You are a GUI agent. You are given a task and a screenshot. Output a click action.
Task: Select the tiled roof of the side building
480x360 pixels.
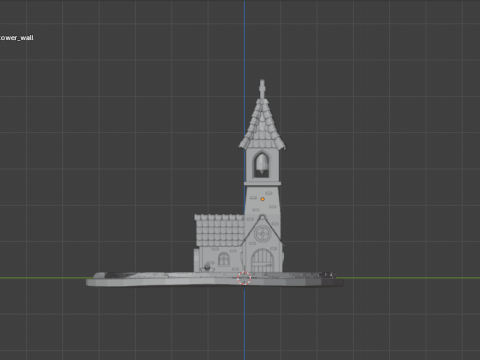[220, 231]
